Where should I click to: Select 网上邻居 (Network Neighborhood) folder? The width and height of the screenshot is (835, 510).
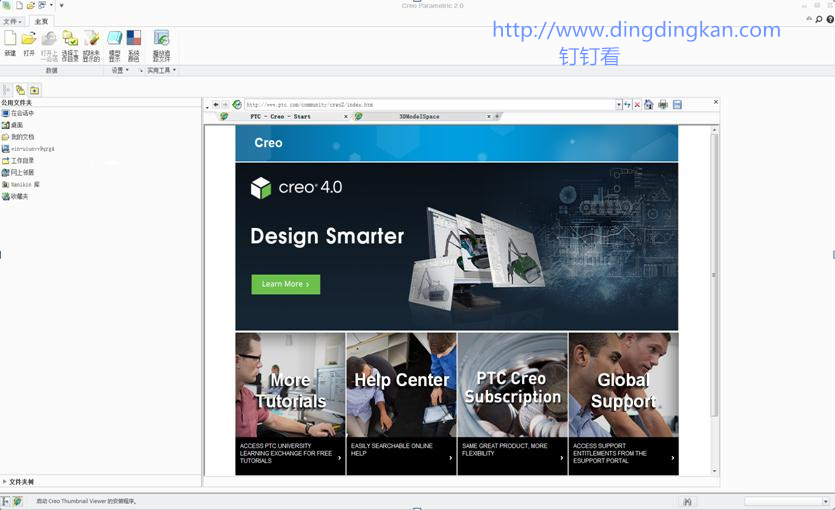(x=18, y=172)
